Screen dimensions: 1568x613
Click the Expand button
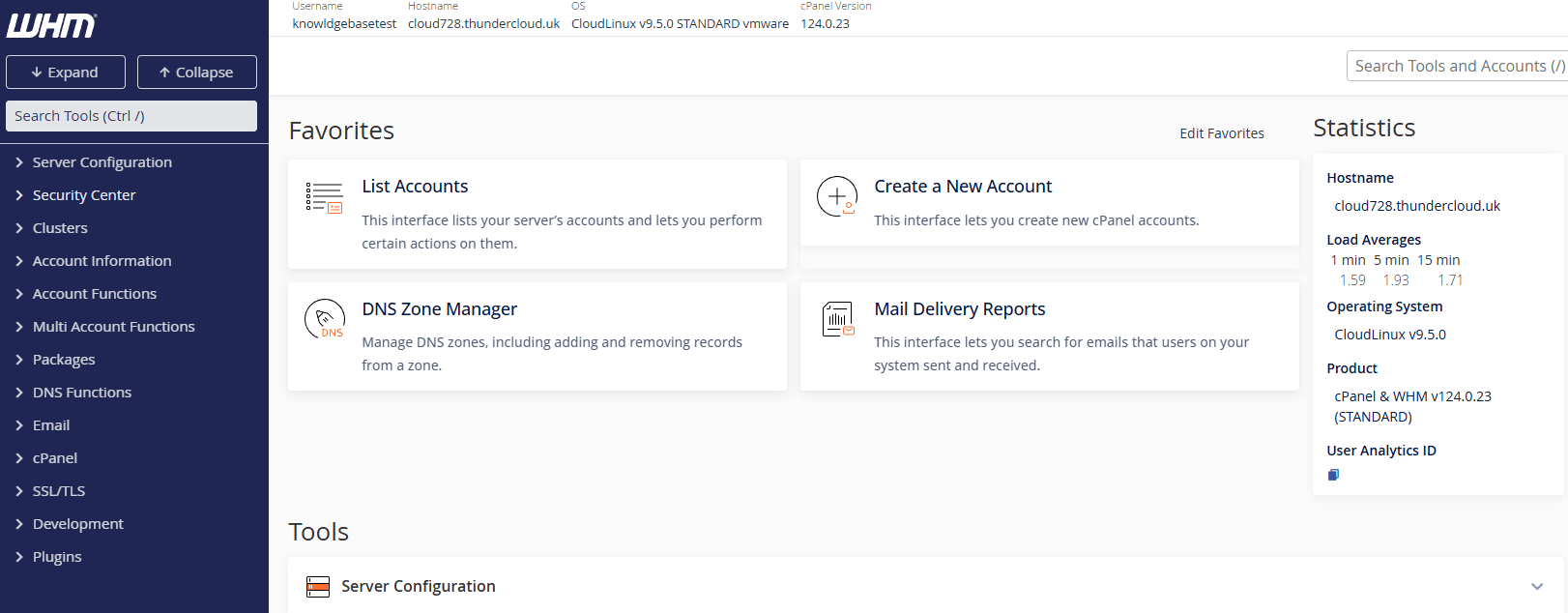click(x=66, y=73)
